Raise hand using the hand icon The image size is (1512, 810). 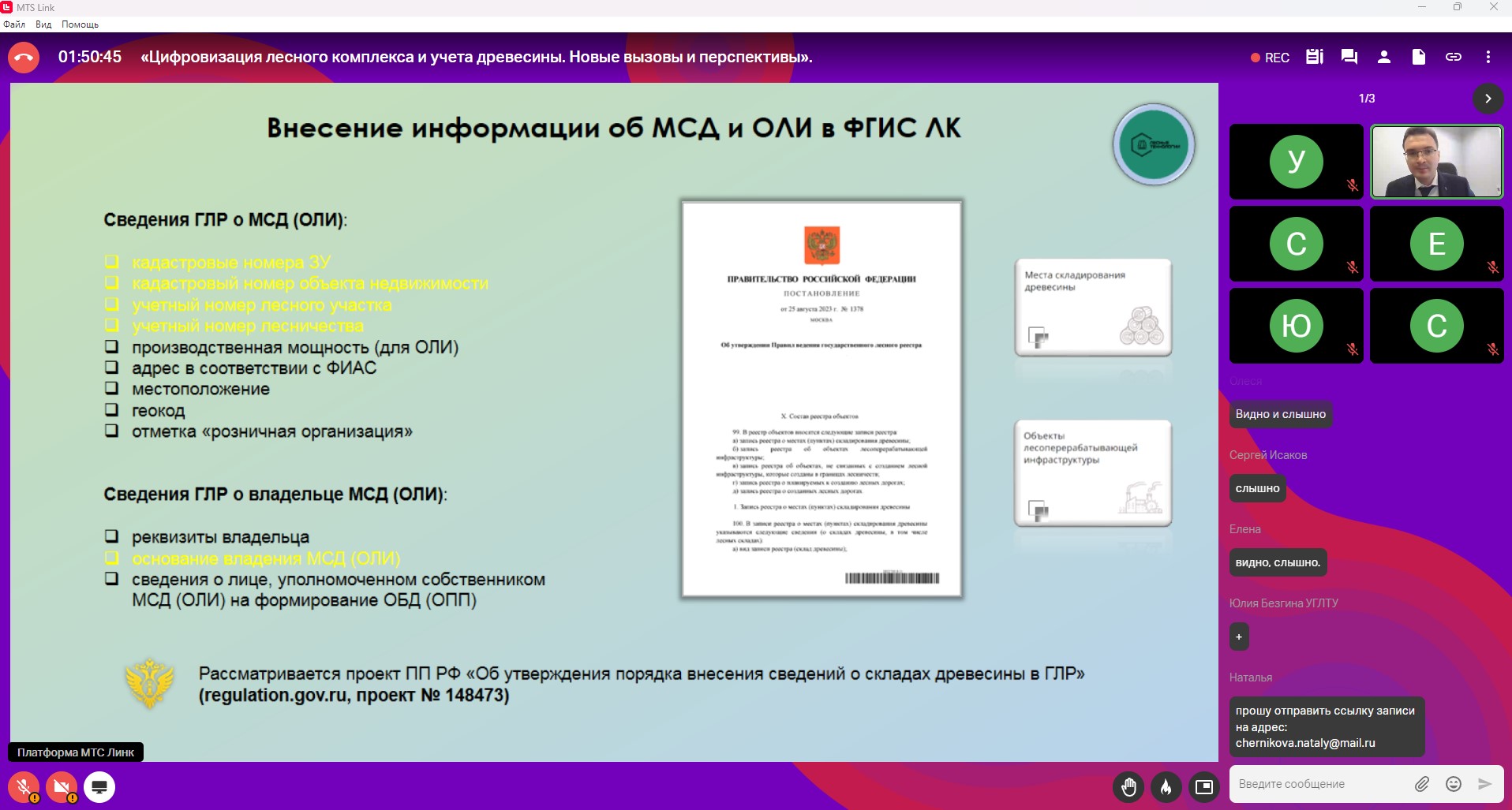(x=1128, y=786)
